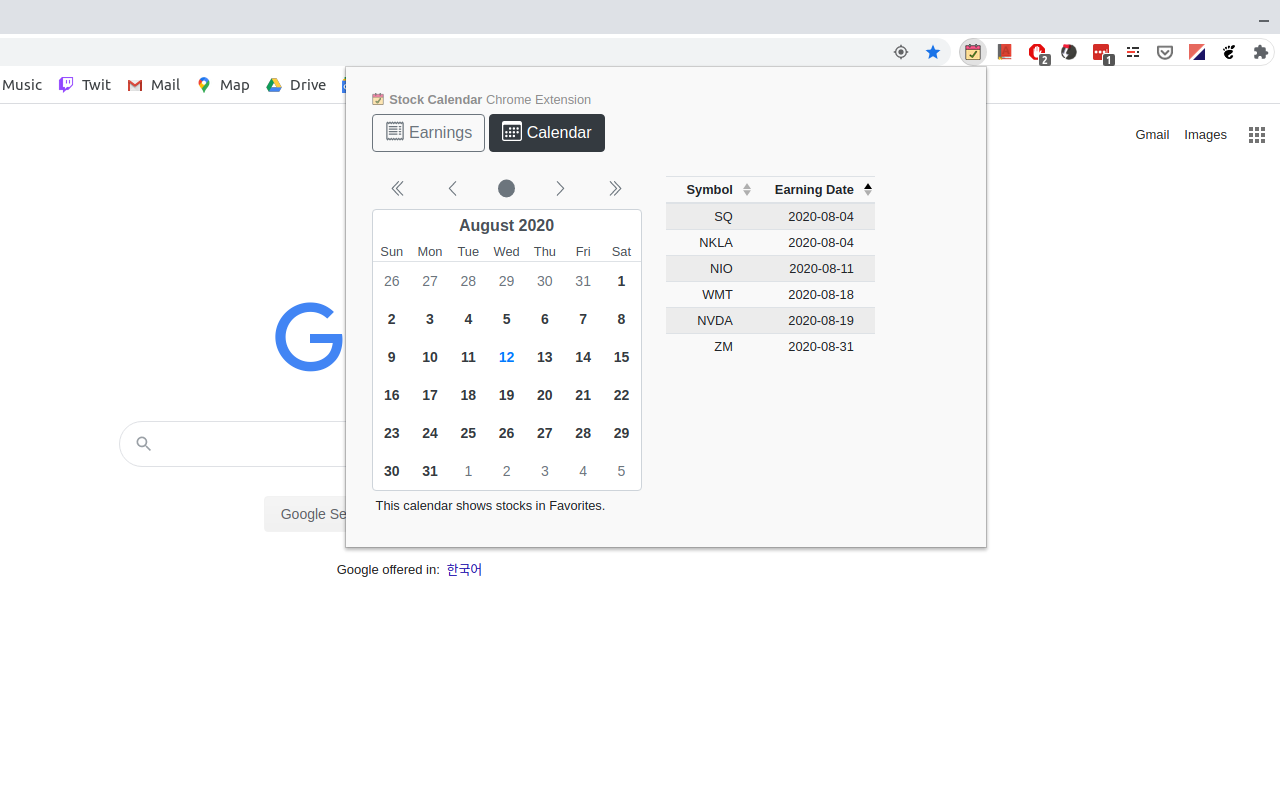Open the Twit bookmark
The width and height of the screenshot is (1280, 800).
[x=85, y=85]
